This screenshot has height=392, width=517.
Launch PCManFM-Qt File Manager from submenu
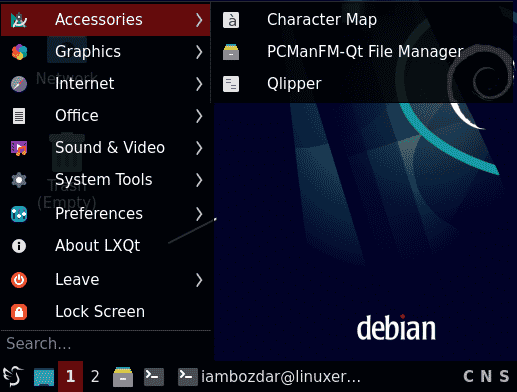[362, 52]
